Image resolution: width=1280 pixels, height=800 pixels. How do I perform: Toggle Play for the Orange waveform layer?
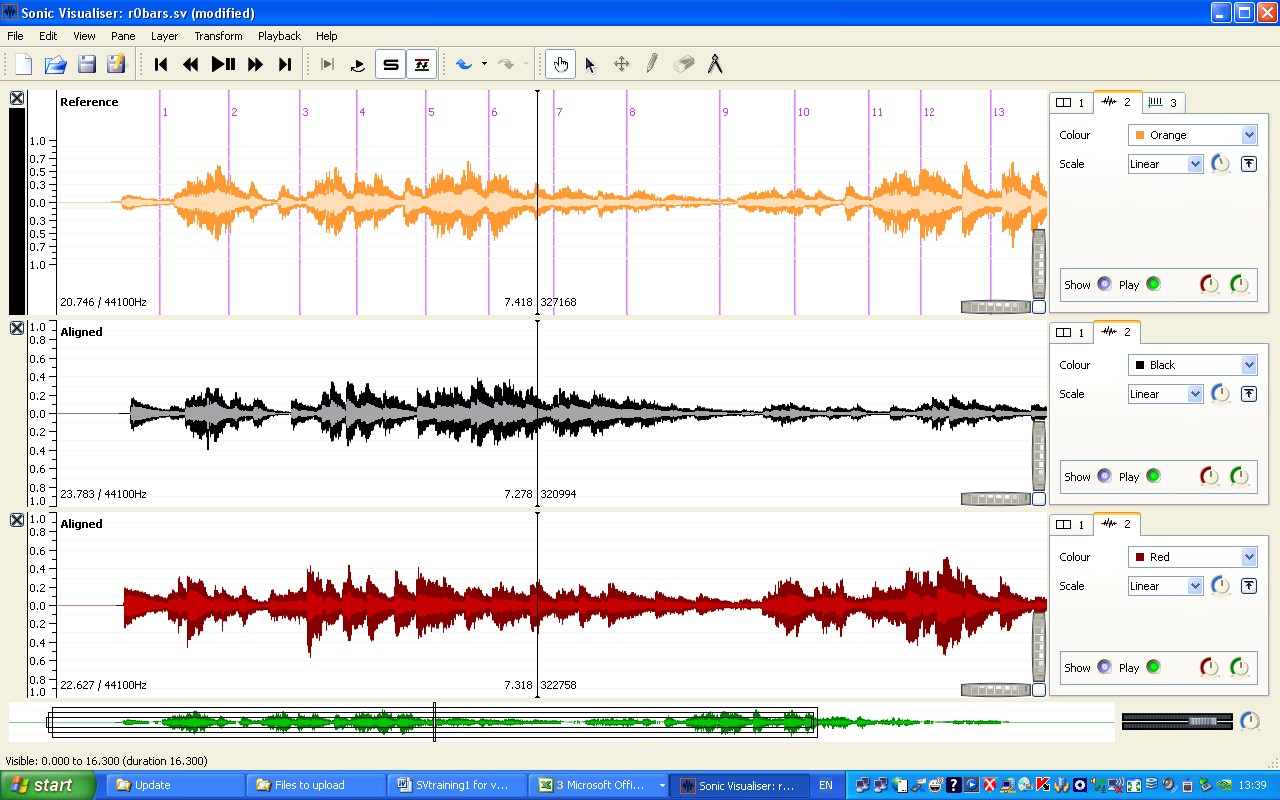click(x=1153, y=284)
